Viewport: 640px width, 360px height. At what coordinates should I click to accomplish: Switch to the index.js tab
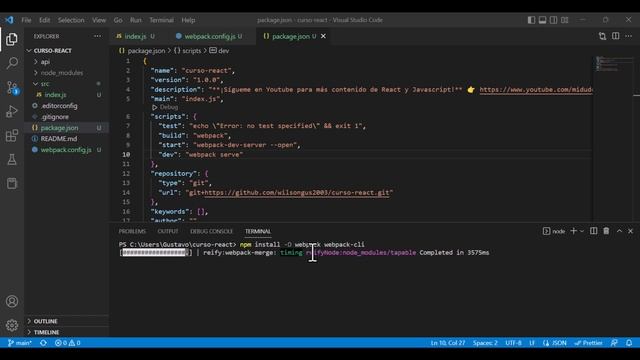click(136, 36)
